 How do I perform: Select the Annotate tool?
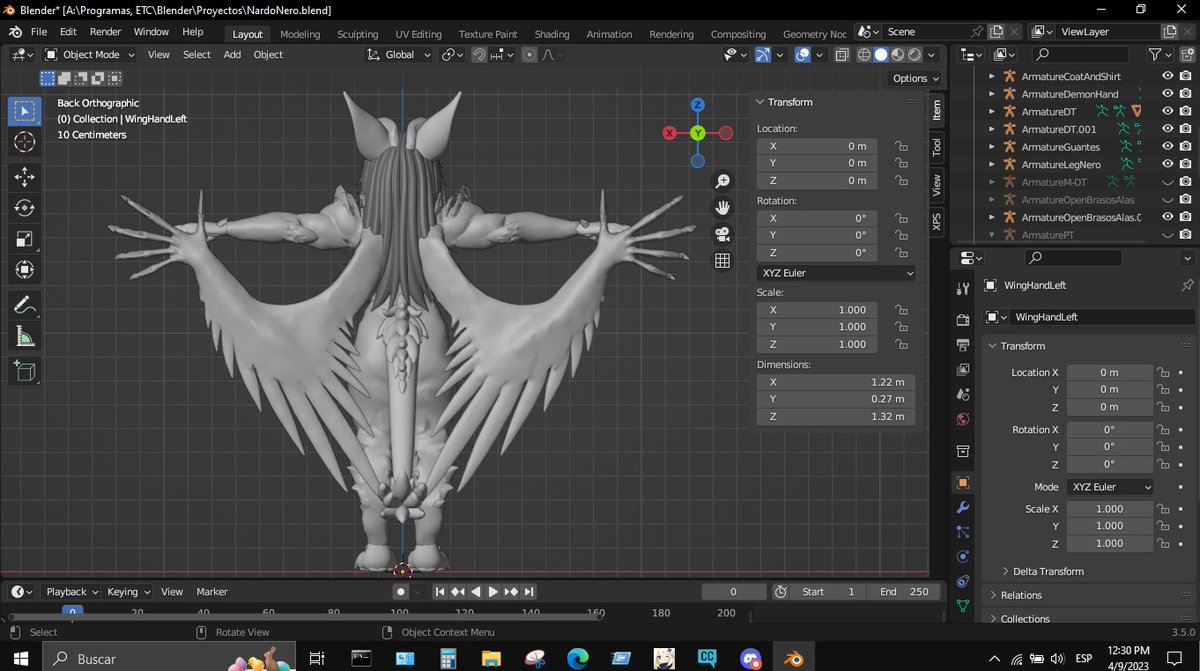(25, 306)
